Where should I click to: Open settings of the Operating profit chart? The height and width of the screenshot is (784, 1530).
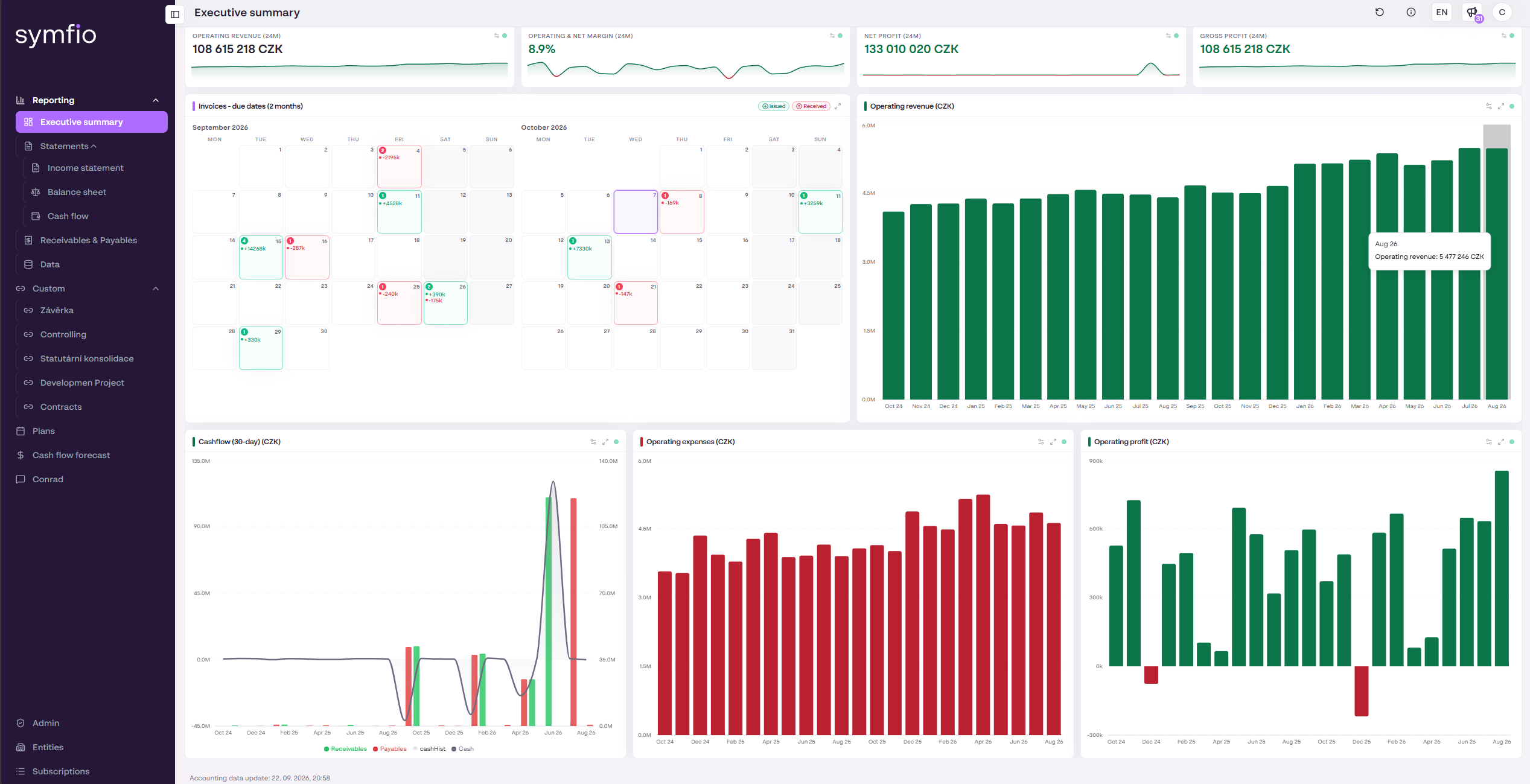[x=1489, y=442]
